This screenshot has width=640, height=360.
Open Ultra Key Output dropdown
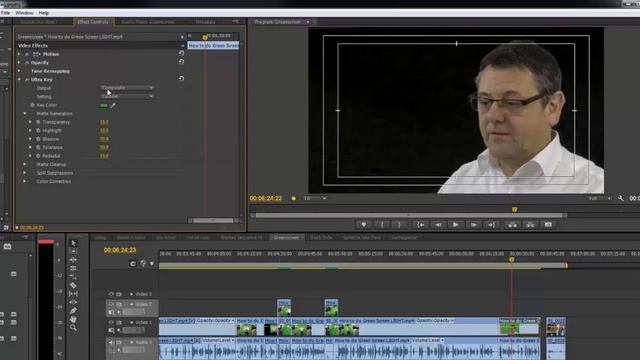127,88
